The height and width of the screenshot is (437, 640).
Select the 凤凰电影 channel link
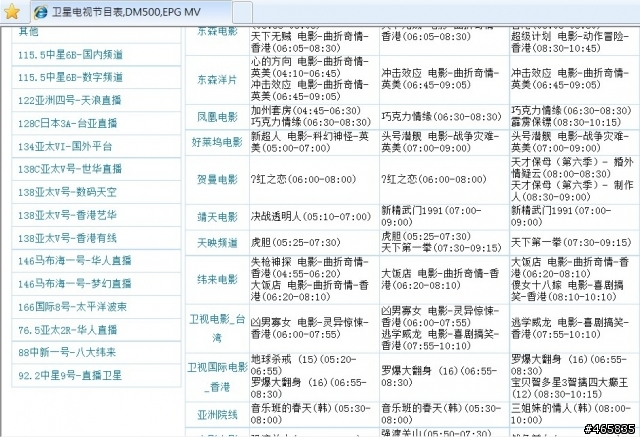click(x=217, y=117)
